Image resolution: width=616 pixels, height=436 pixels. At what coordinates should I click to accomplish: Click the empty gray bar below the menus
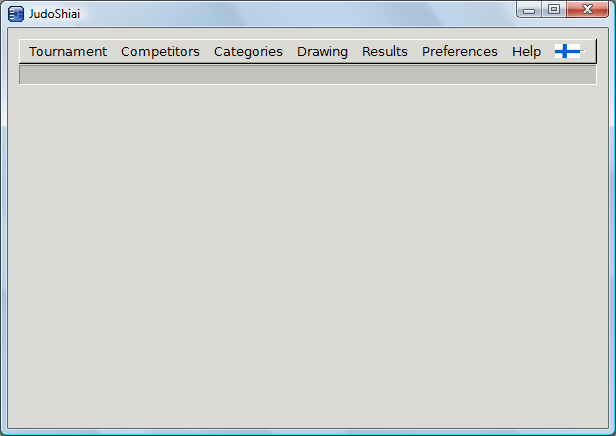tap(307, 75)
